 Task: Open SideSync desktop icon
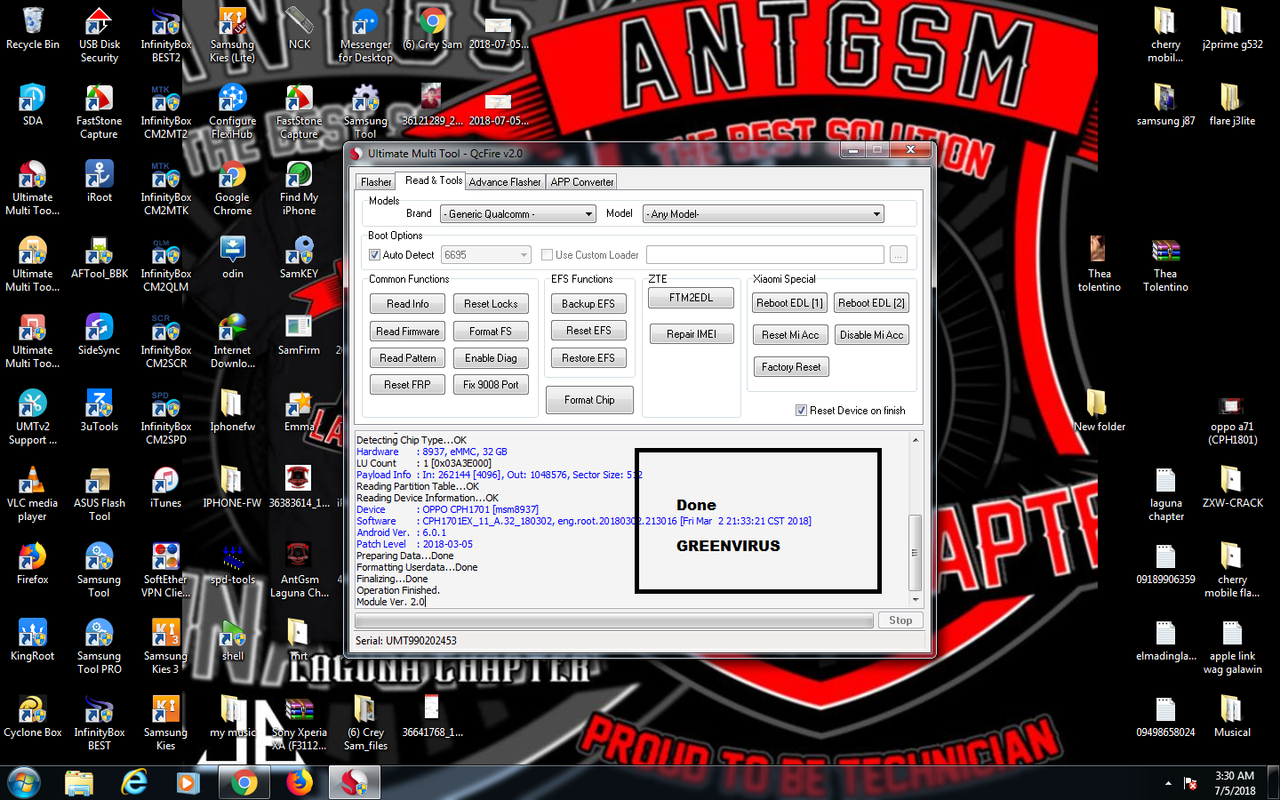99,334
